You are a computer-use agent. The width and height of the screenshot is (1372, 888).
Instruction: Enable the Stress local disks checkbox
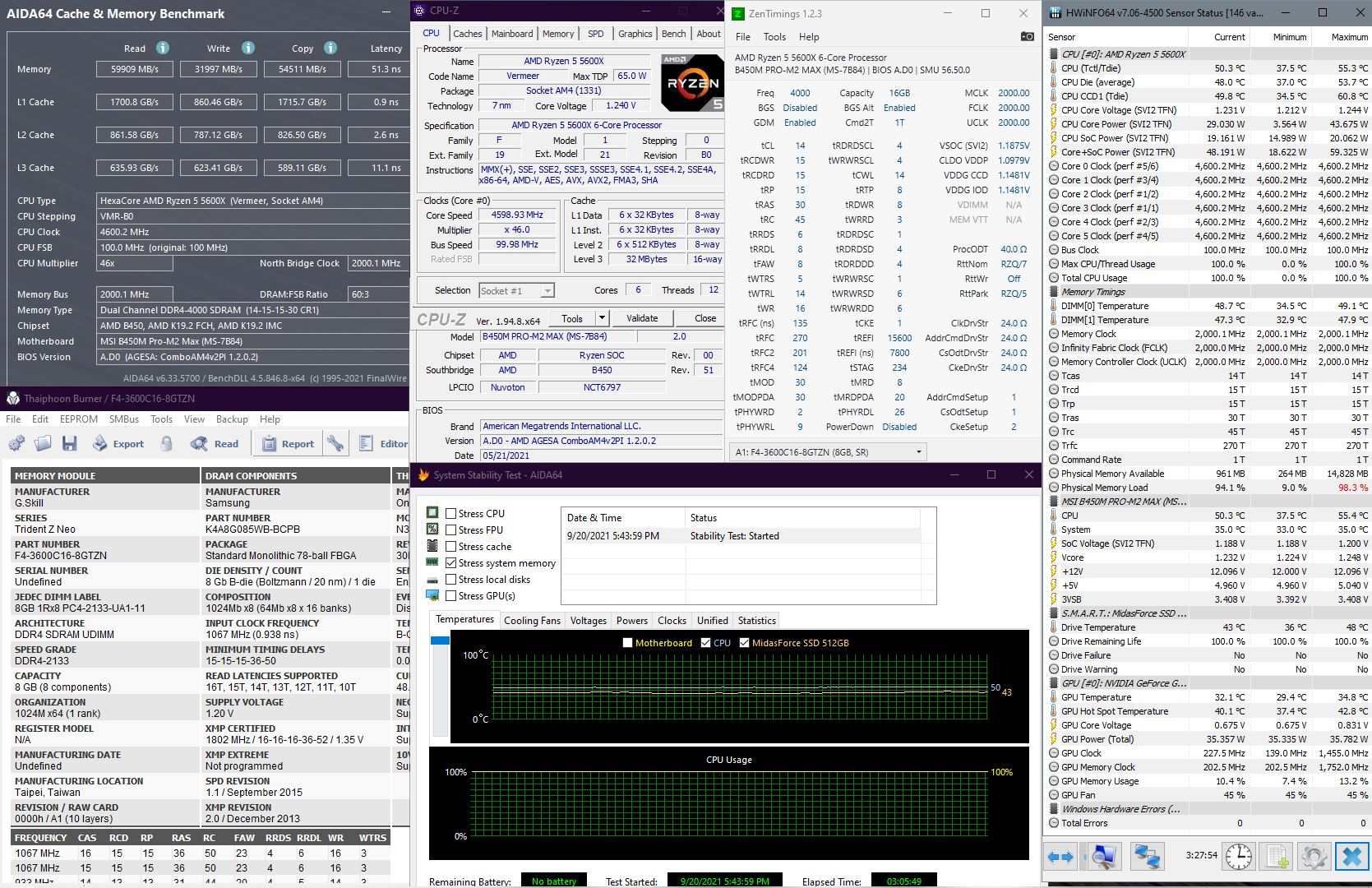point(450,579)
